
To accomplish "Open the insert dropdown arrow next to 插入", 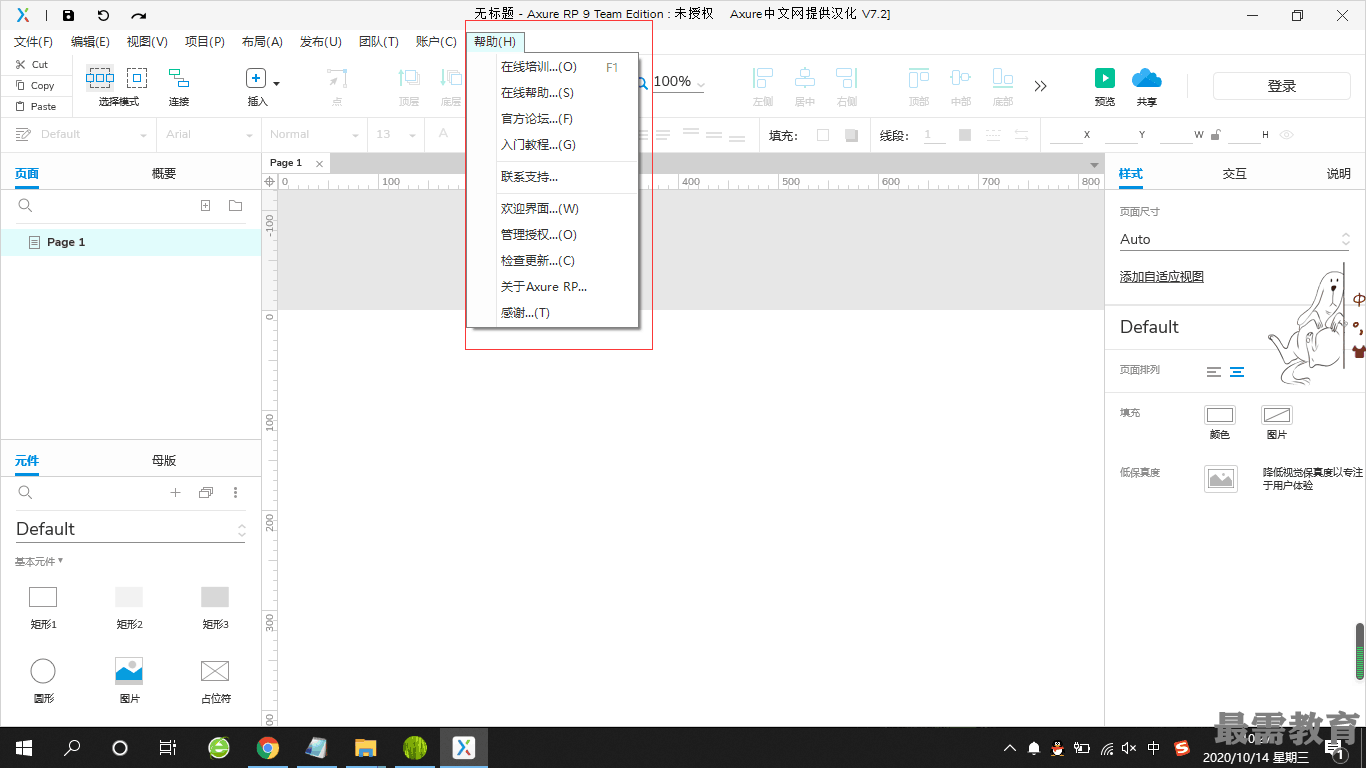I will pyautogui.click(x=277, y=84).
